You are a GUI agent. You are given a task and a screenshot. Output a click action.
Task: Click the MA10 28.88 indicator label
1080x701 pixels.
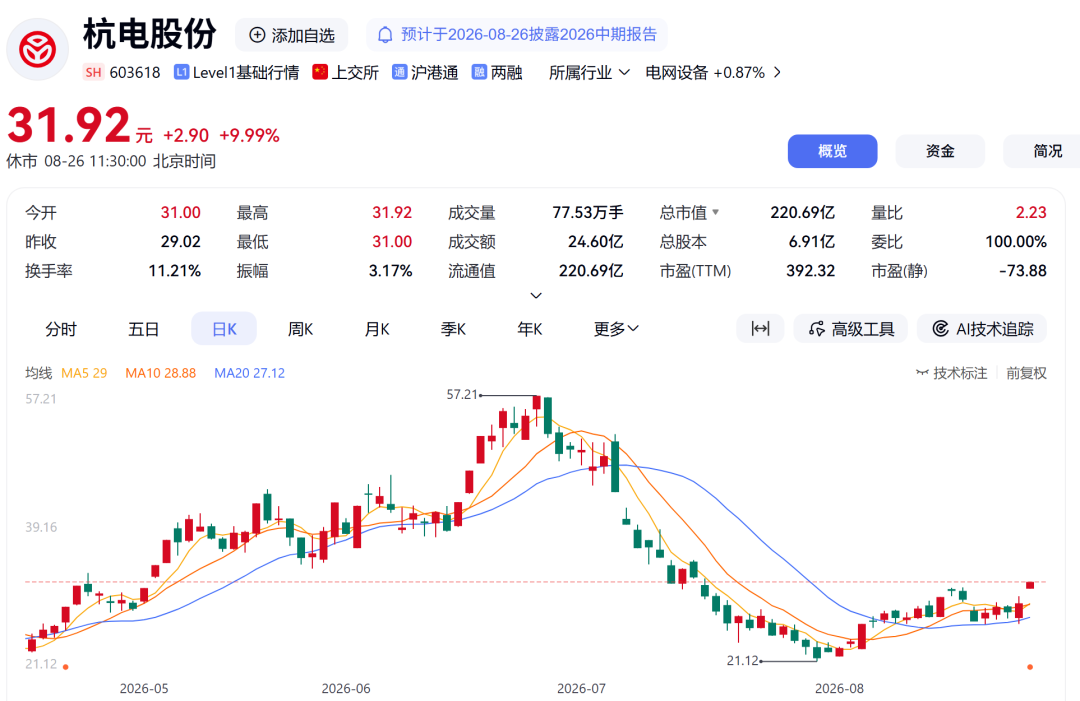point(160,373)
